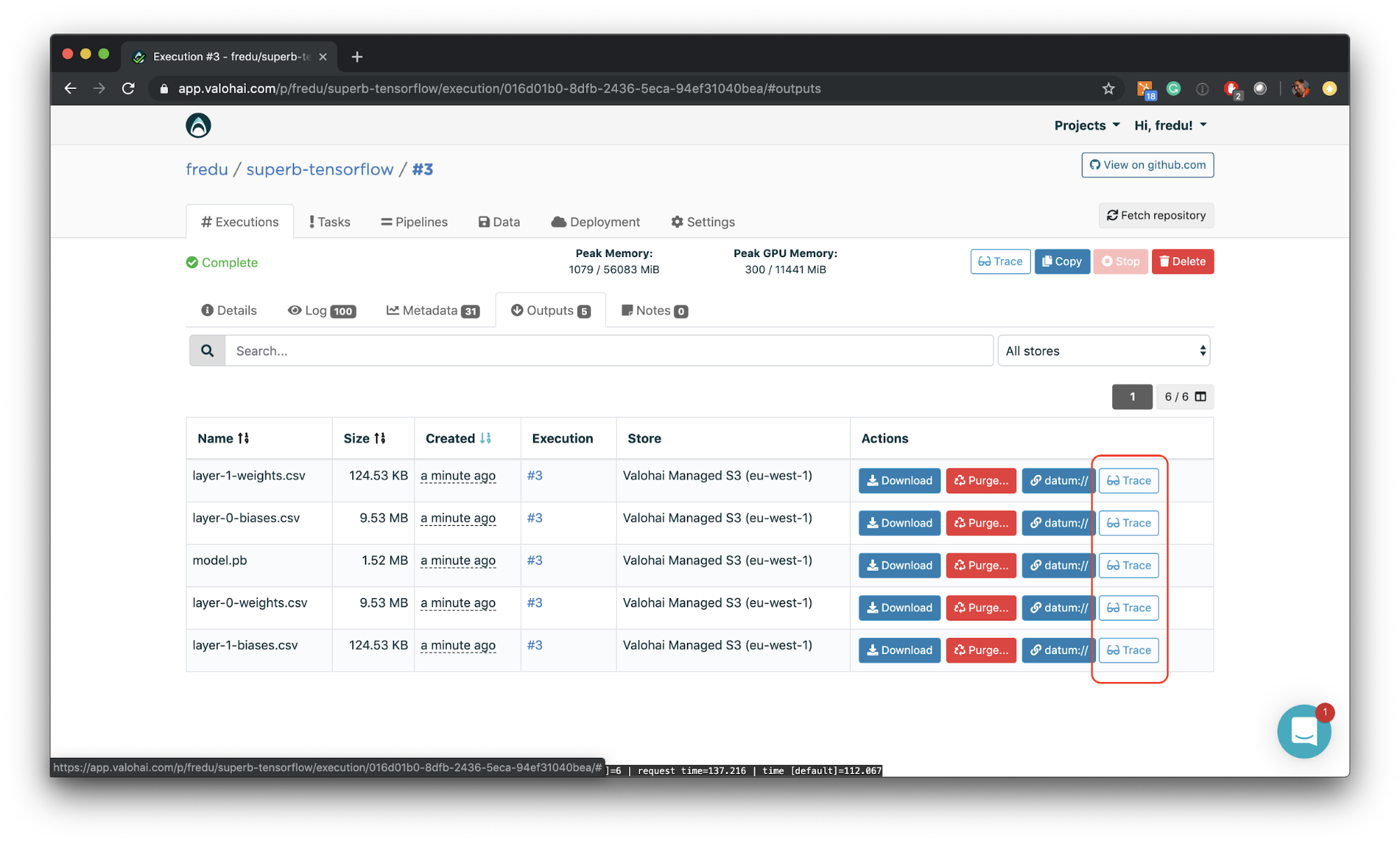Download layer-1-biases.csv
The width and height of the screenshot is (1400, 844).
click(899, 650)
